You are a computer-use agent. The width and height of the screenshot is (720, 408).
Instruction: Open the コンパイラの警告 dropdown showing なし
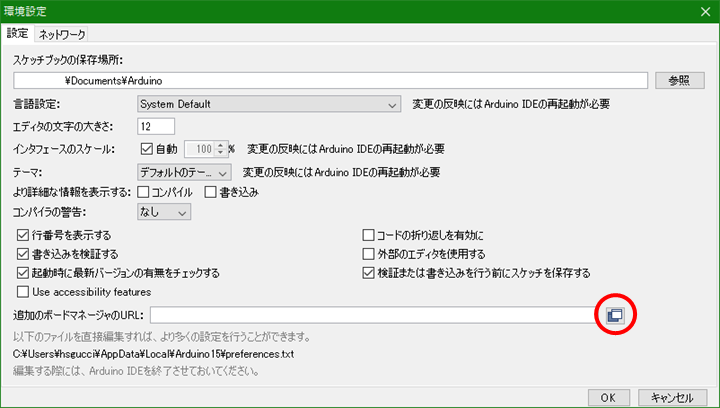[164, 212]
